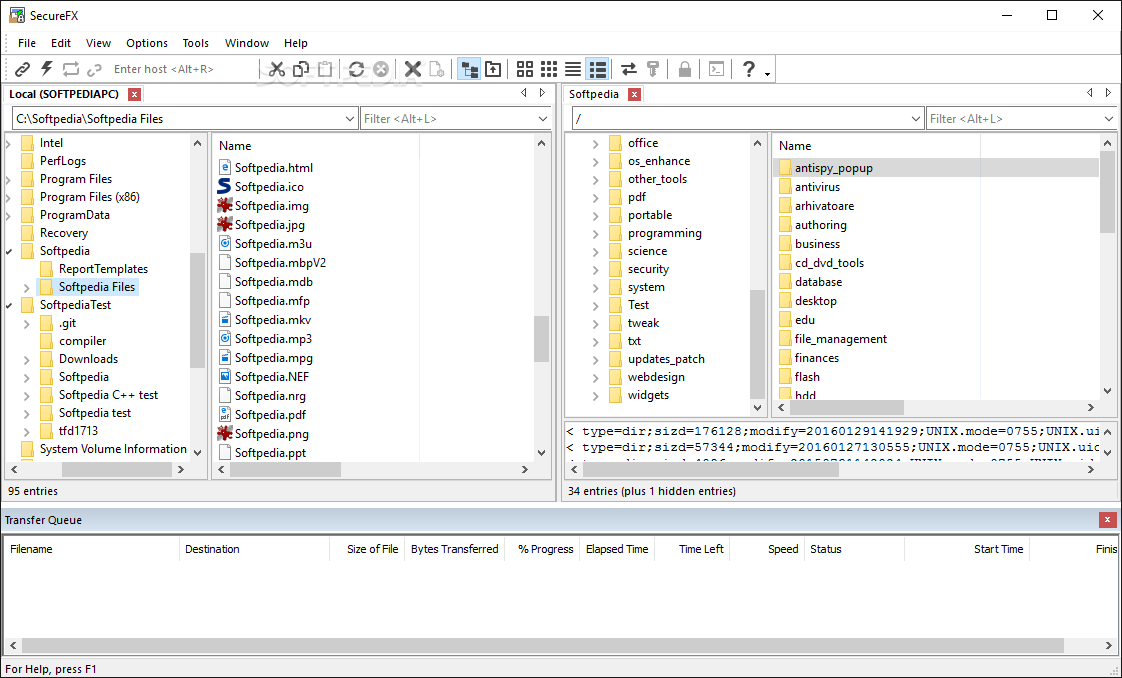Open the File menu
1122x678 pixels.
pyautogui.click(x=26, y=43)
